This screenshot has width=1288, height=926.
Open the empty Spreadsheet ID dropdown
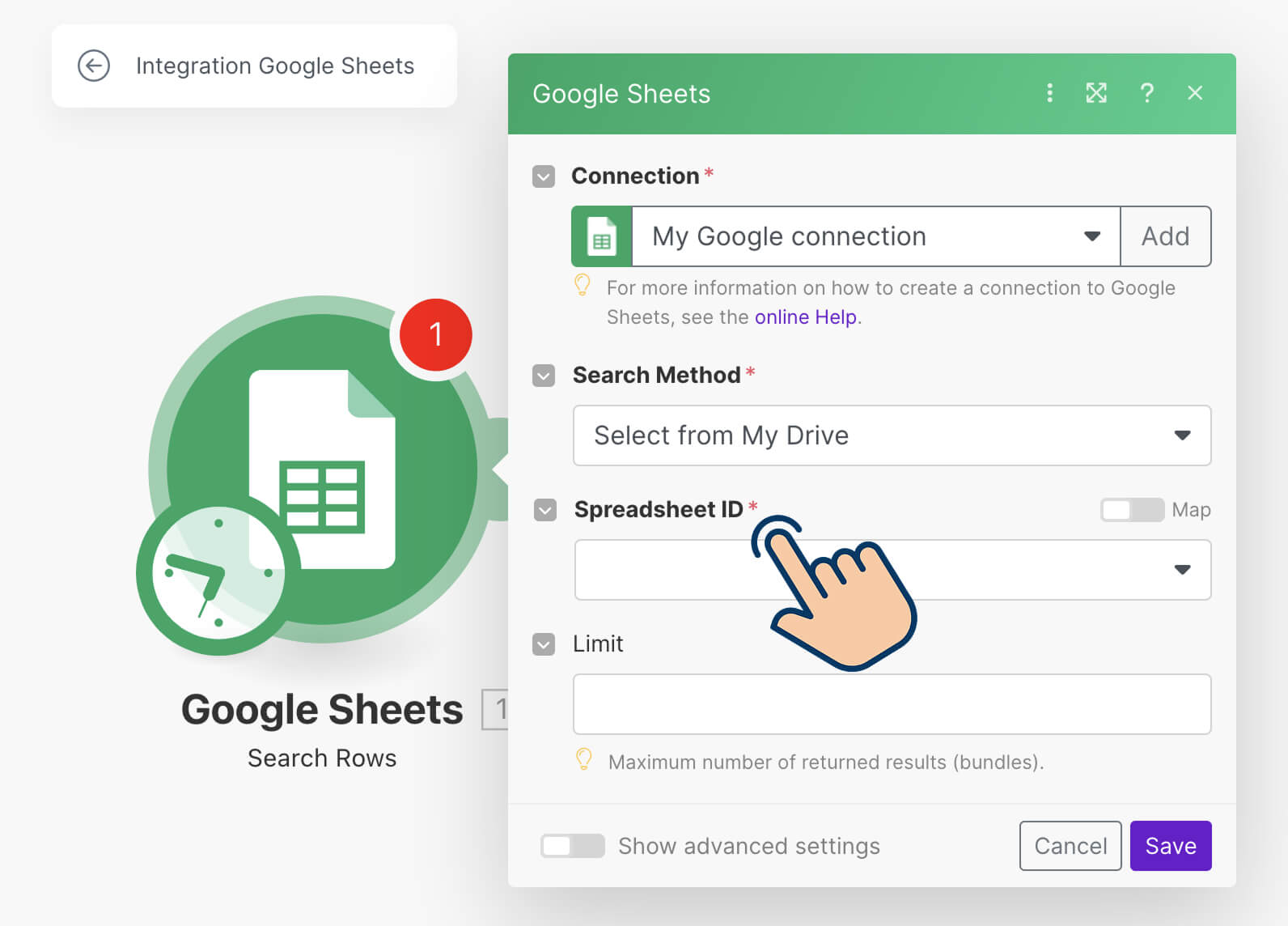point(892,570)
